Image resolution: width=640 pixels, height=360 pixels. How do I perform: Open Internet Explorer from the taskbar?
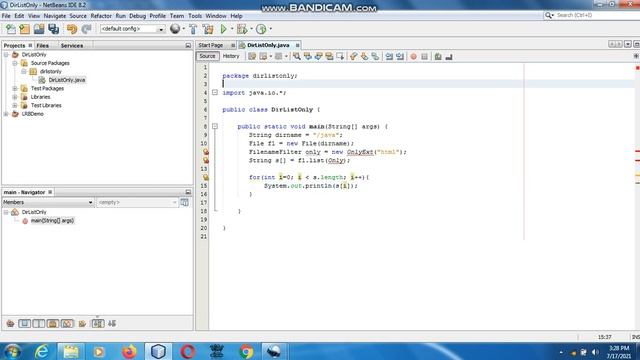point(42,351)
